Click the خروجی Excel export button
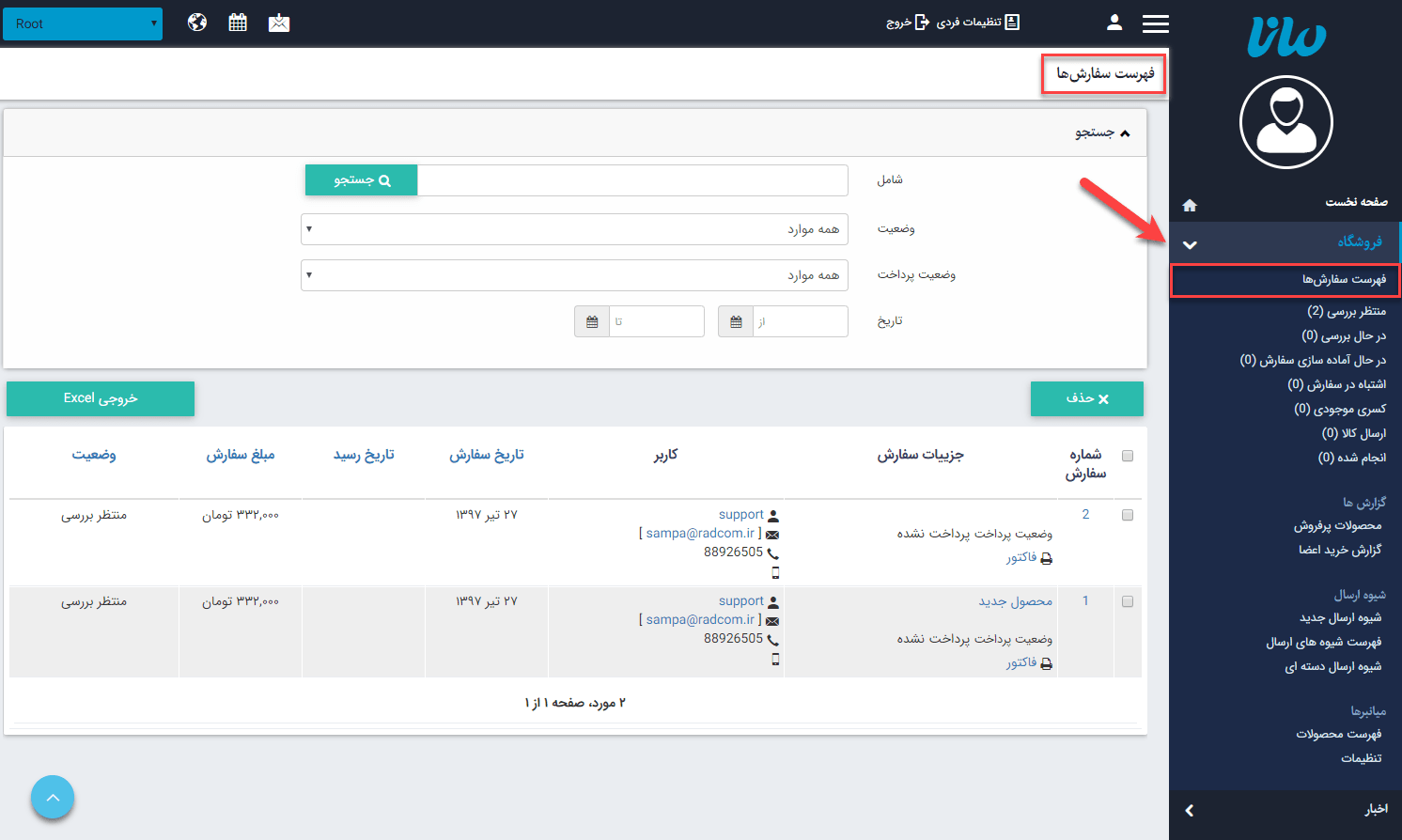This screenshot has height=840, width=1402. (x=100, y=398)
